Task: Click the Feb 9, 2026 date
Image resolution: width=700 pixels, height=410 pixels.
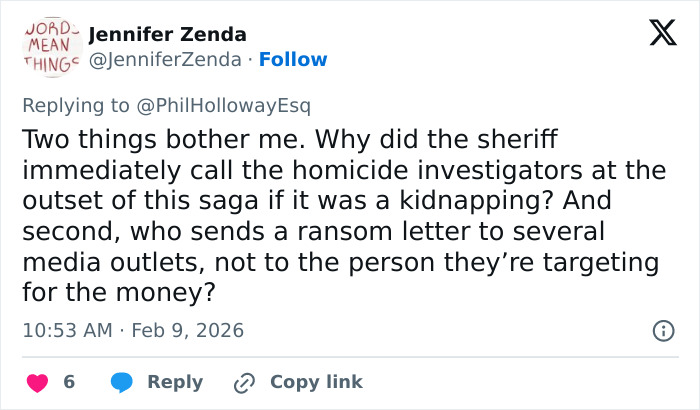Action: pyautogui.click(x=187, y=330)
